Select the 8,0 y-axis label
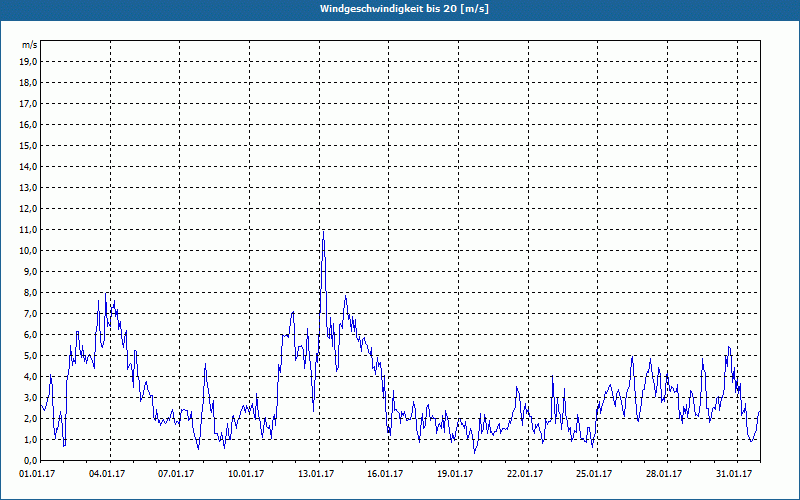This screenshot has width=800, height=500. coord(30,292)
